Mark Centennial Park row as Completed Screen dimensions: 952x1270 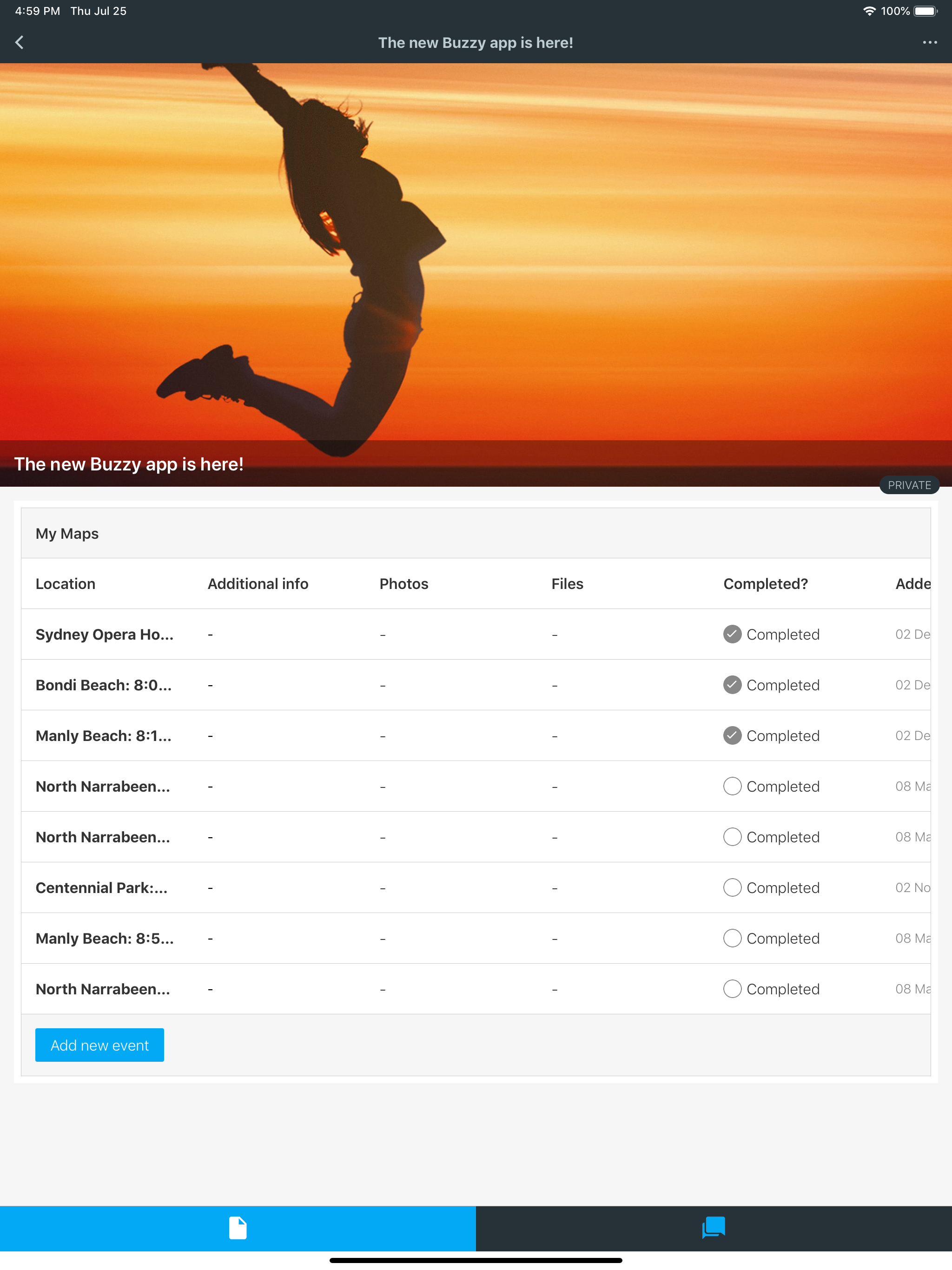[732, 887]
